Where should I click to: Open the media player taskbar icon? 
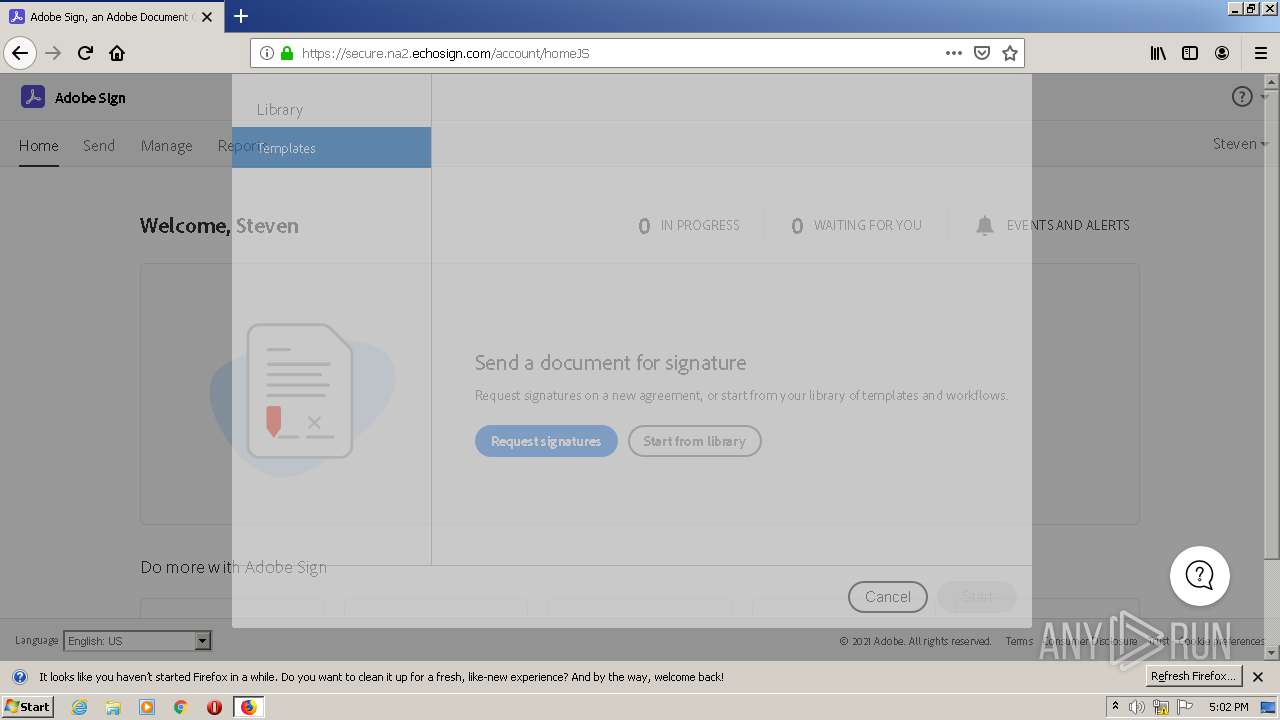147,707
